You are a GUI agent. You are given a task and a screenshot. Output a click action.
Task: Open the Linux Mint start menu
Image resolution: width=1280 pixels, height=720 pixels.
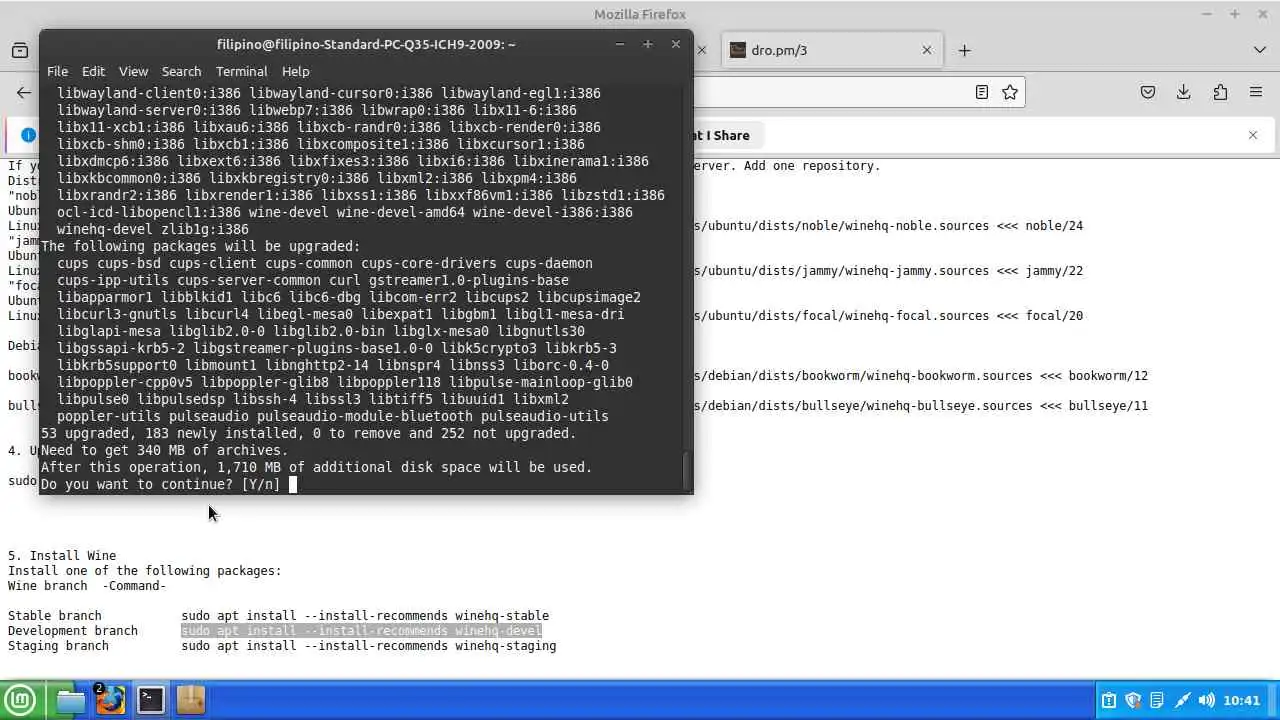[20, 700]
